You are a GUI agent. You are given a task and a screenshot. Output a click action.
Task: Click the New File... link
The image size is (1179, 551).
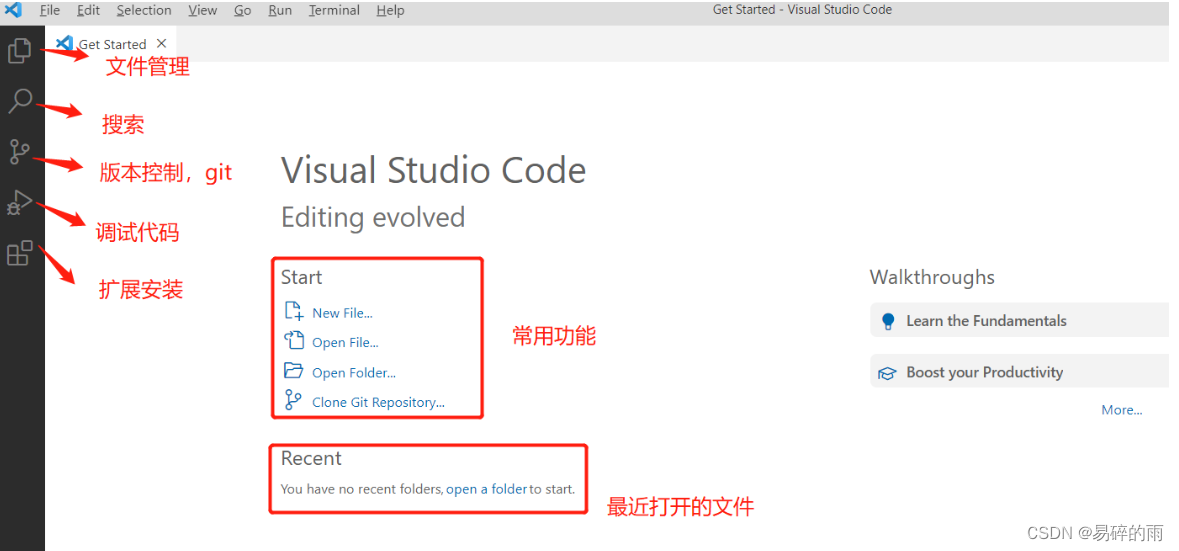click(342, 313)
